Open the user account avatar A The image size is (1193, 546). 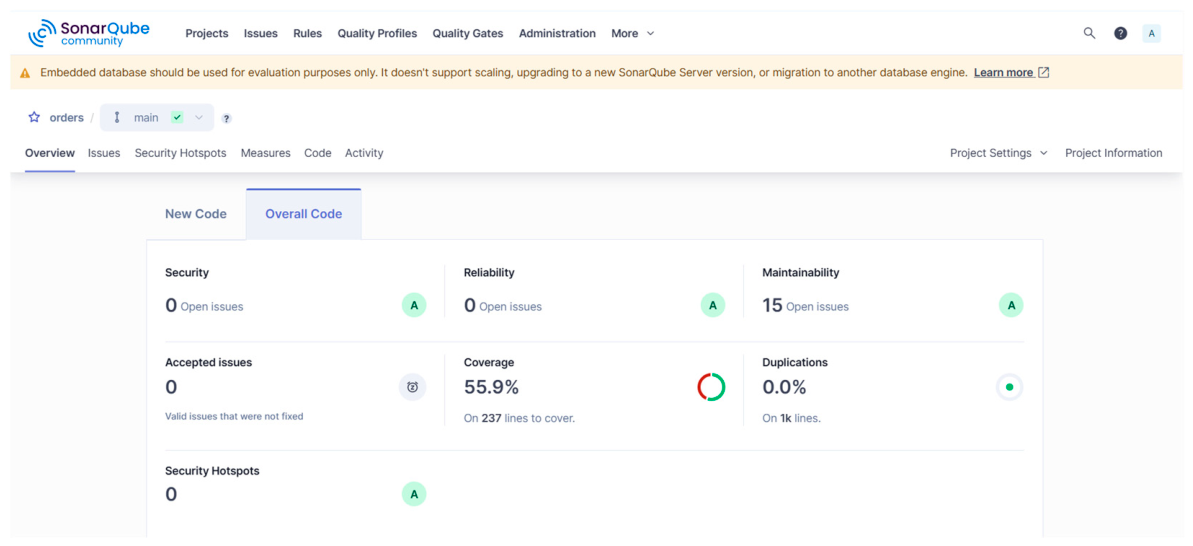(x=1152, y=33)
